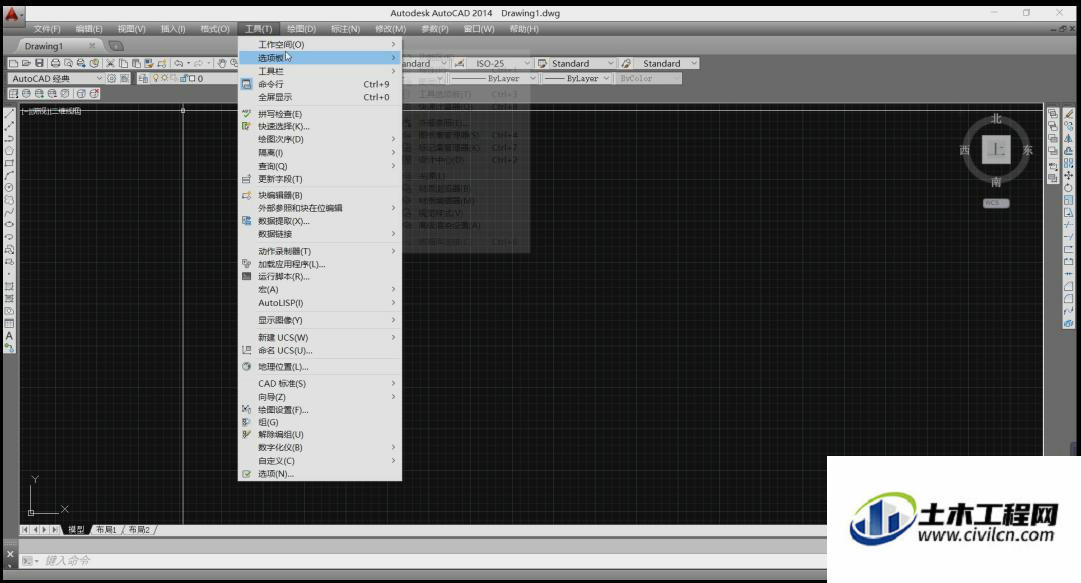The image size is (1081, 583).
Task: Click the WCS label under the ViewCube
Action: coord(996,203)
